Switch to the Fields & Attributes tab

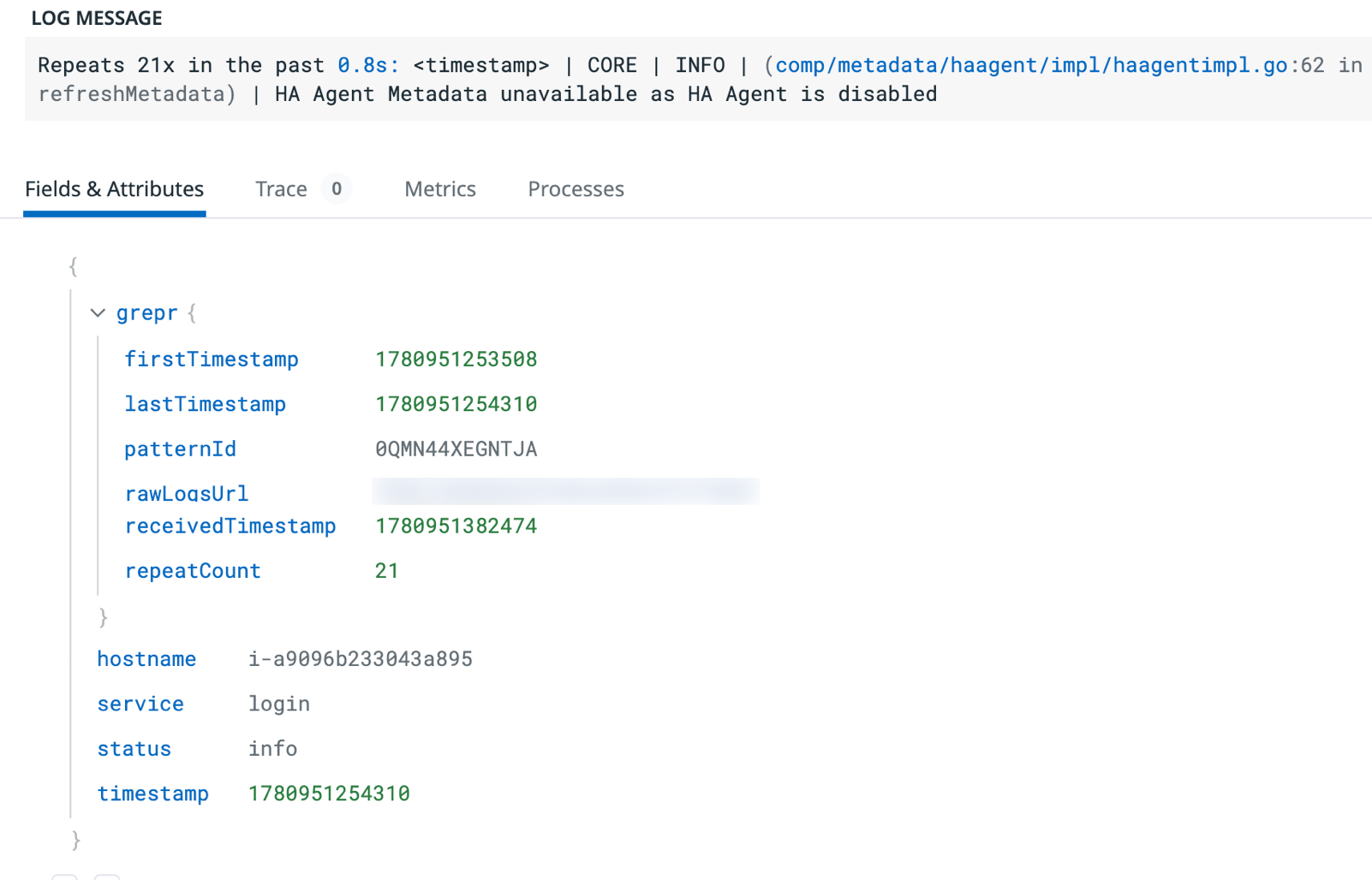[x=115, y=189]
